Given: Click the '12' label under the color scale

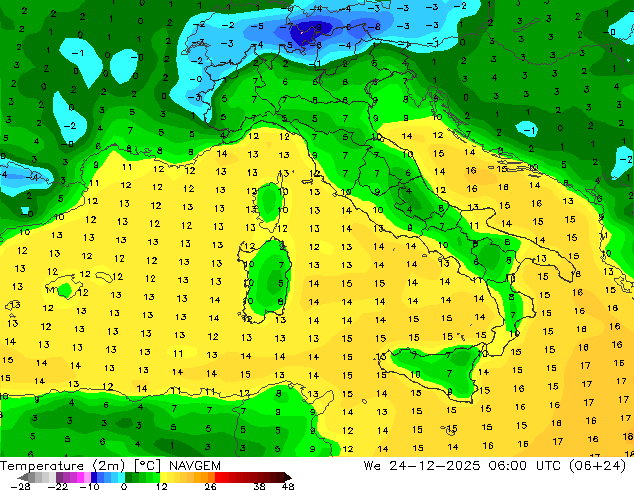Looking at the screenshot, I should coord(162,486).
